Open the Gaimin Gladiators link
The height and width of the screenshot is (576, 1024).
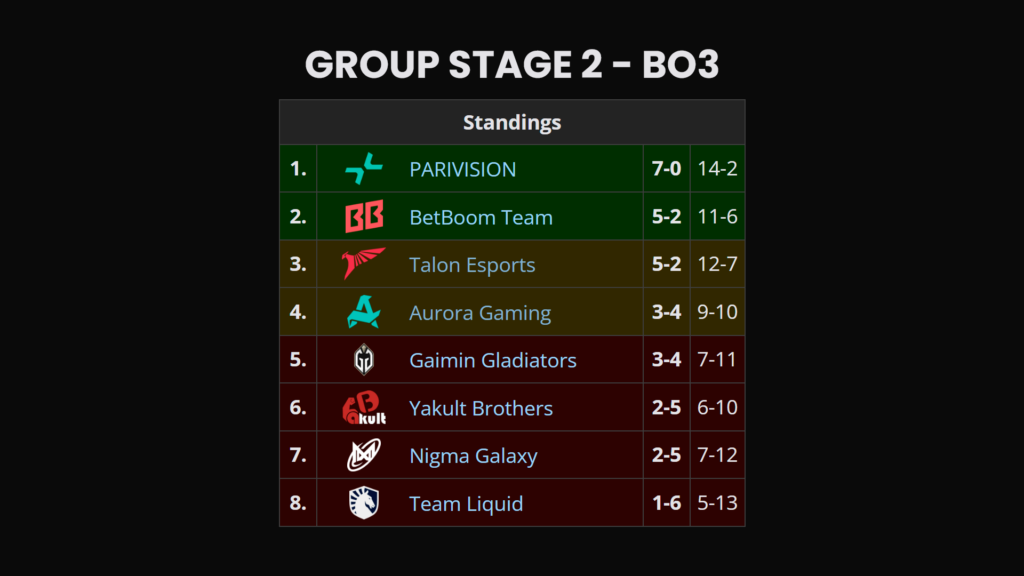(493, 360)
